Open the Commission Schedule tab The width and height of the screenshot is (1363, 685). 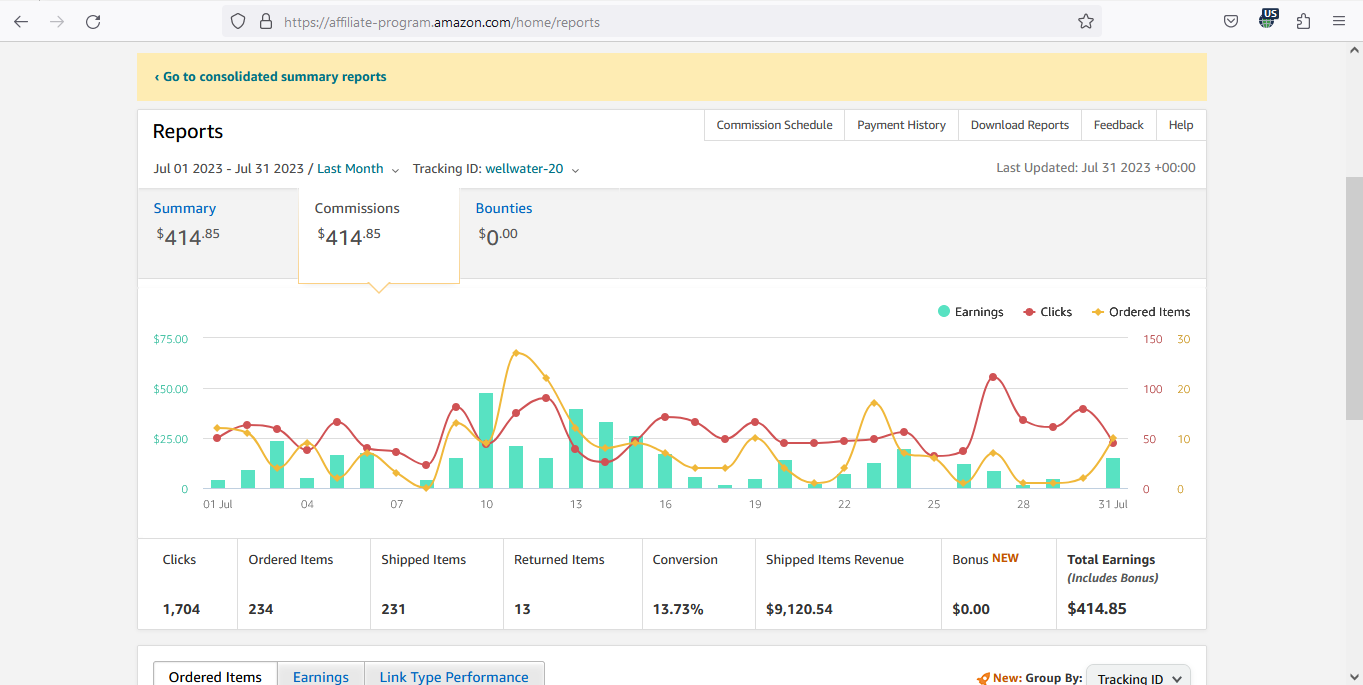pyautogui.click(x=774, y=125)
